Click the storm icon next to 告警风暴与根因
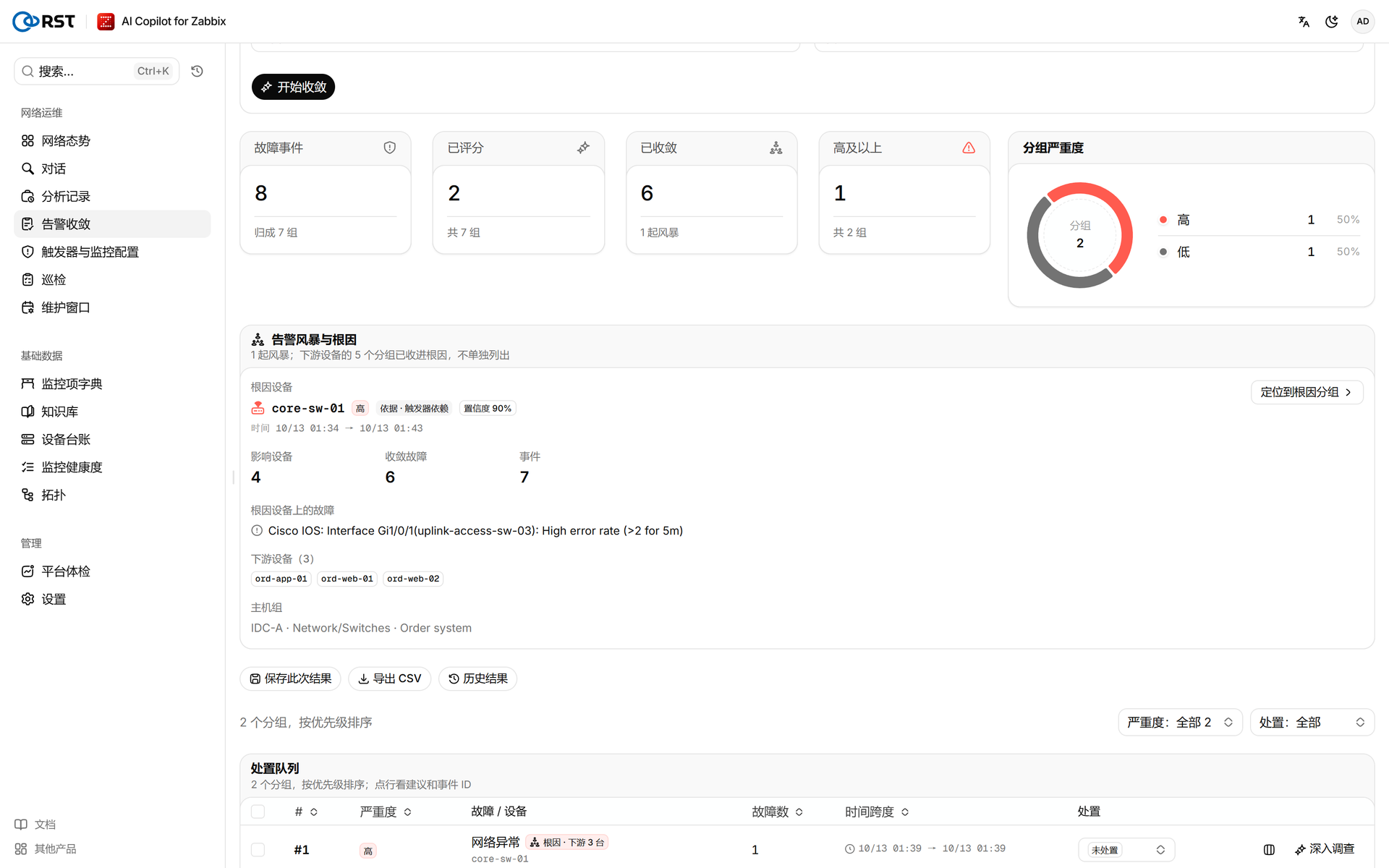 point(258,339)
